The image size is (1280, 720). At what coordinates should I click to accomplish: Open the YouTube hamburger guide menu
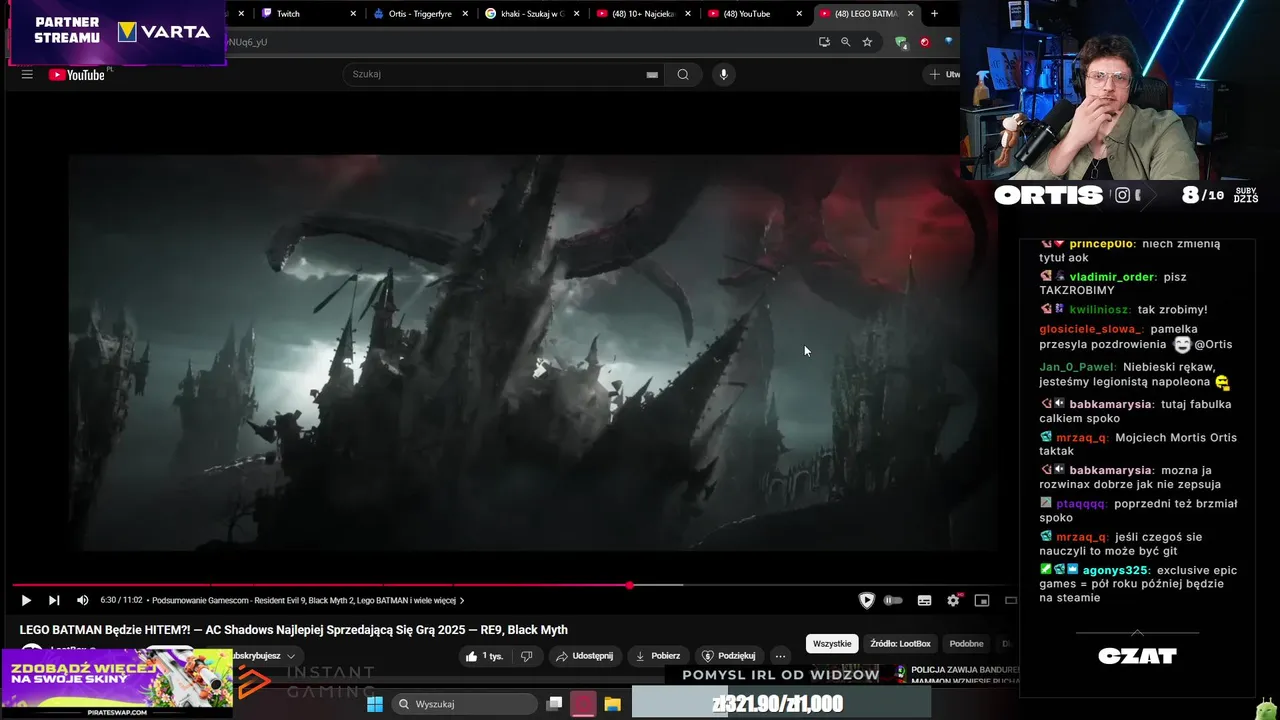point(27,74)
